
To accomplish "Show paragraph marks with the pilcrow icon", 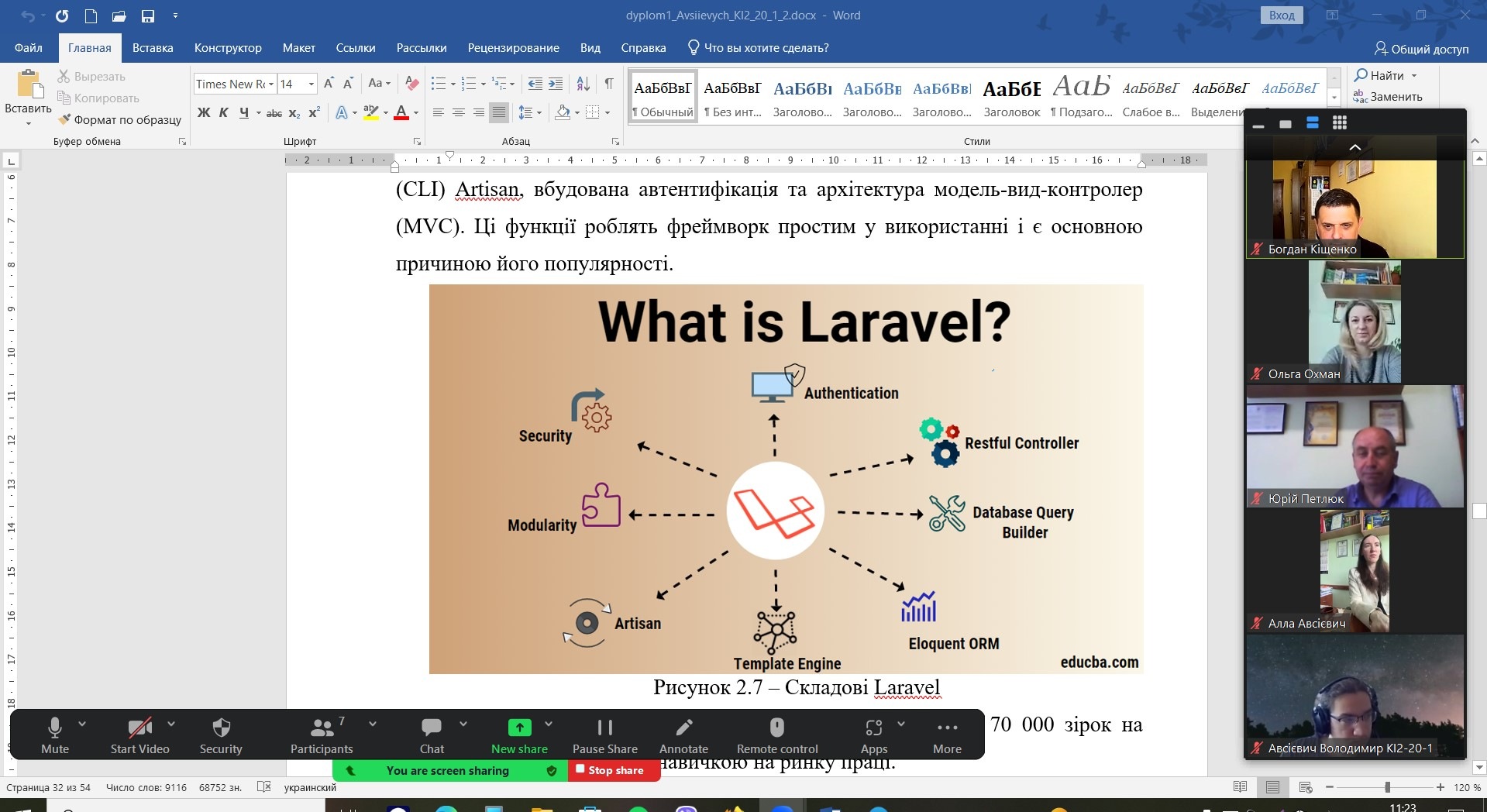I will click(609, 84).
